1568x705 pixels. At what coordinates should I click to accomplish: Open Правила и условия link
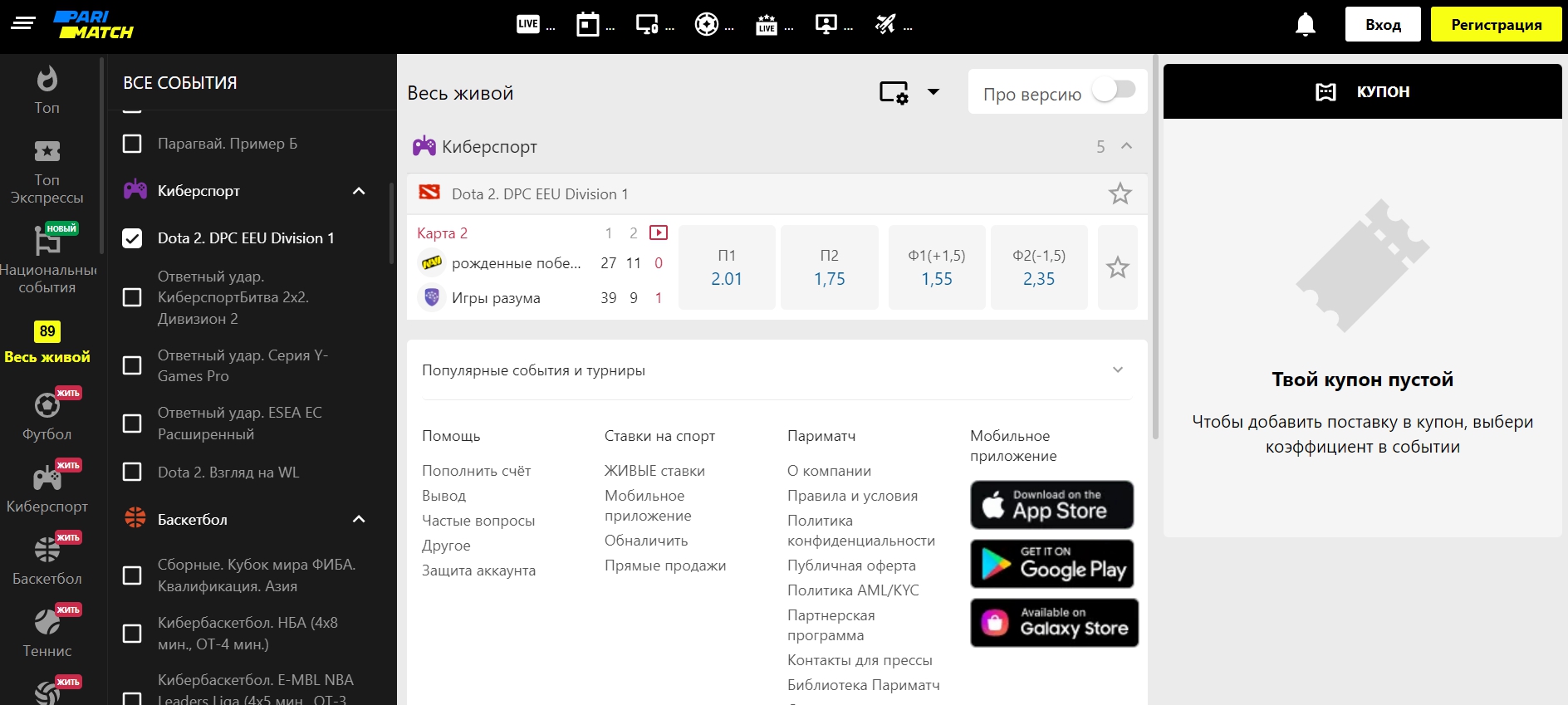(x=852, y=496)
